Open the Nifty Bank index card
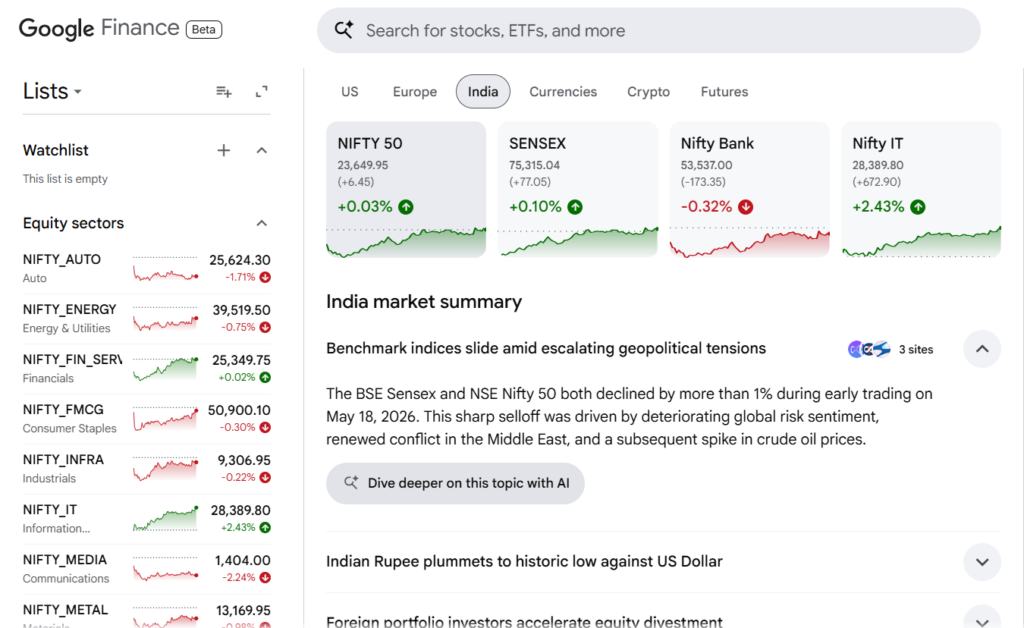The width and height of the screenshot is (1024, 628). tap(750, 189)
